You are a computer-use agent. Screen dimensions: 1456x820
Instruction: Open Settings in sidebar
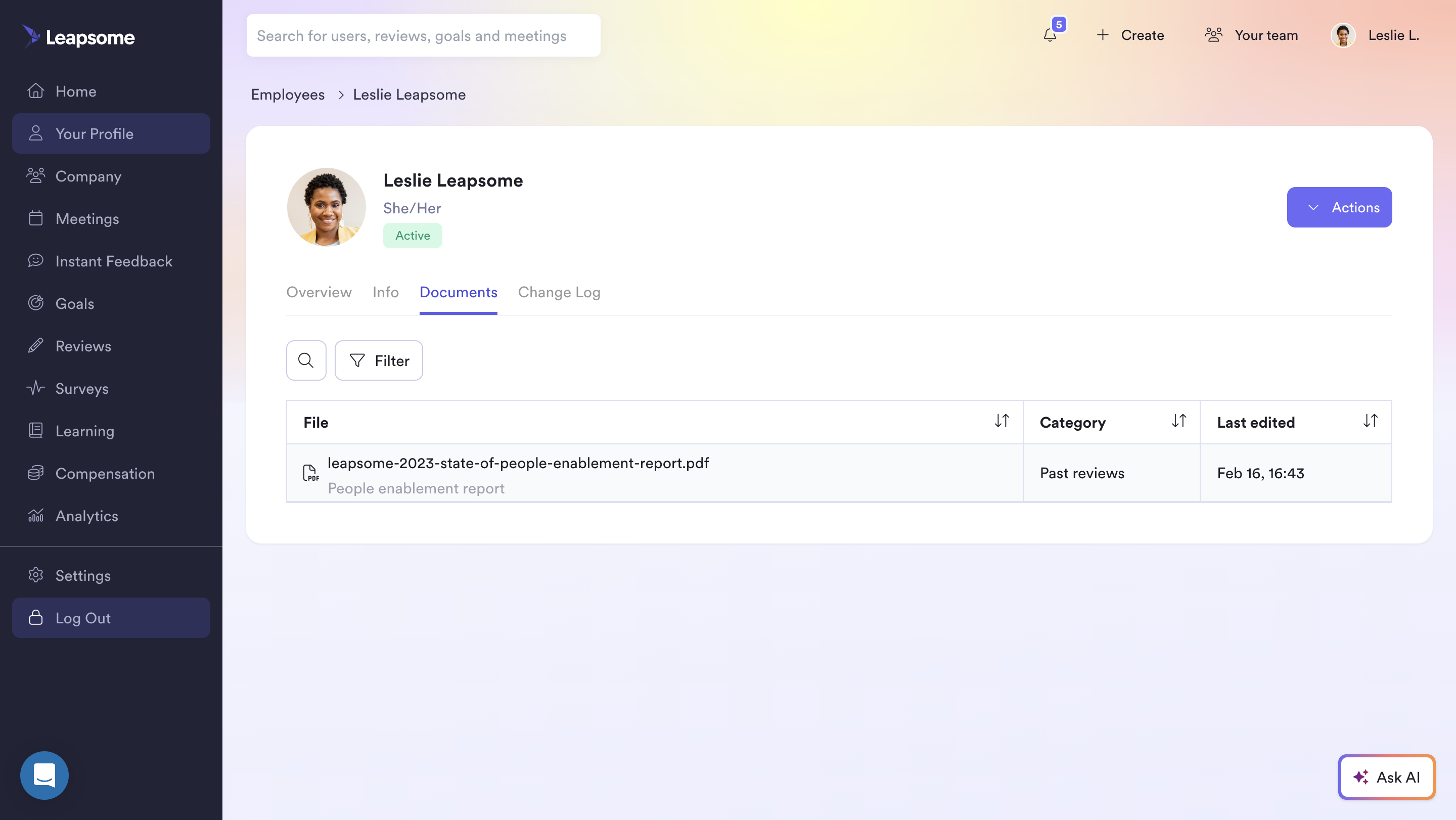[111, 575]
